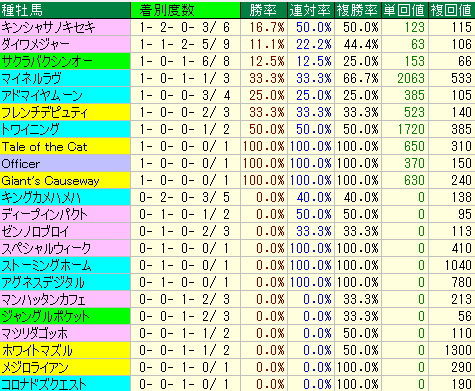
Task: Select the トワイニング sire name cell
Action: pos(65,129)
